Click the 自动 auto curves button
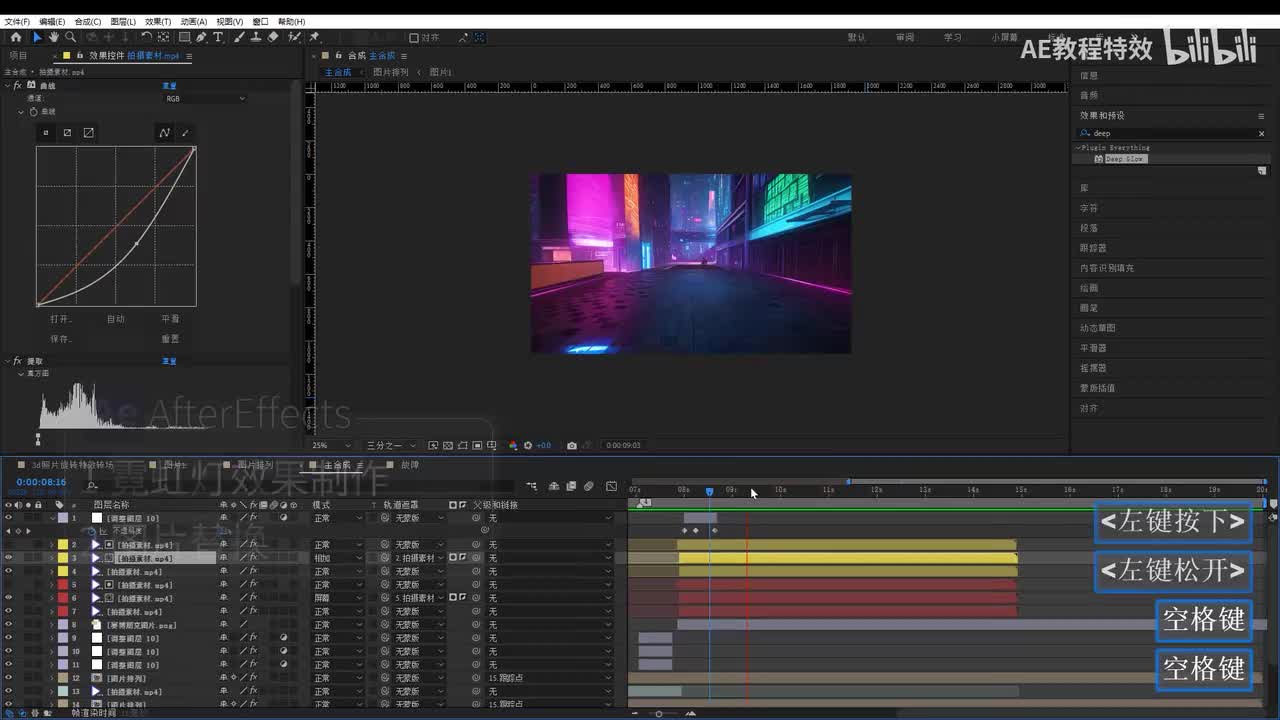This screenshot has height=720, width=1280. 116,319
